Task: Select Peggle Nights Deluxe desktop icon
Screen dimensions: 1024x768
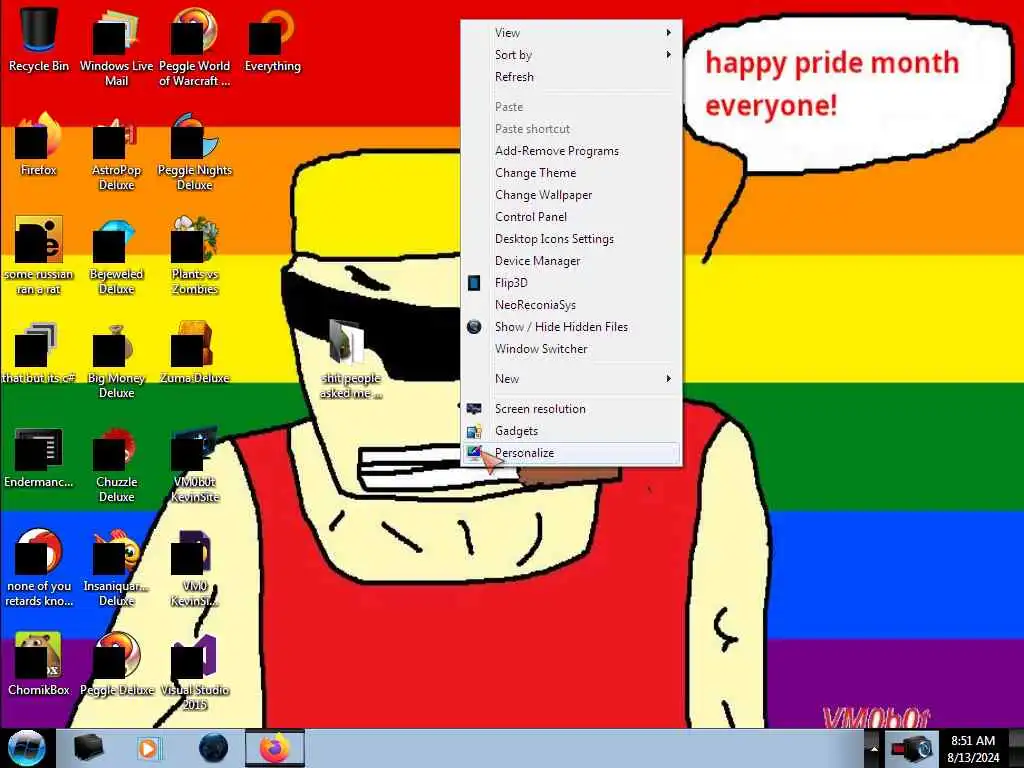Action: click(x=194, y=152)
